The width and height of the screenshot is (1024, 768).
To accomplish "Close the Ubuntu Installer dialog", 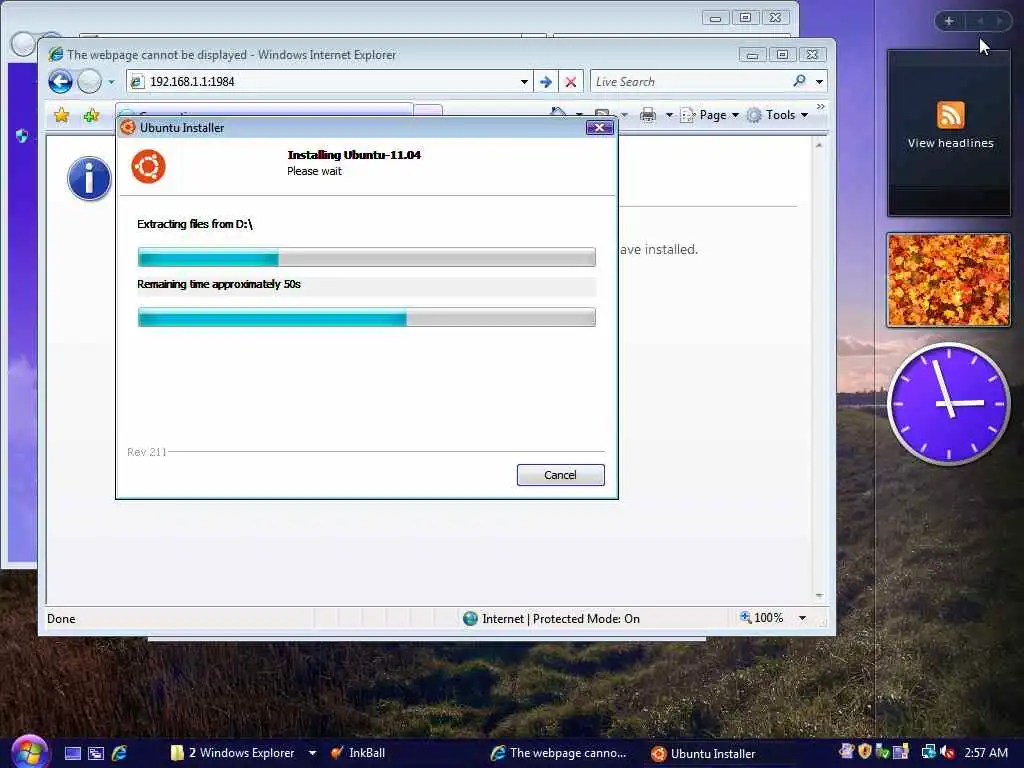I will pyautogui.click(x=600, y=127).
